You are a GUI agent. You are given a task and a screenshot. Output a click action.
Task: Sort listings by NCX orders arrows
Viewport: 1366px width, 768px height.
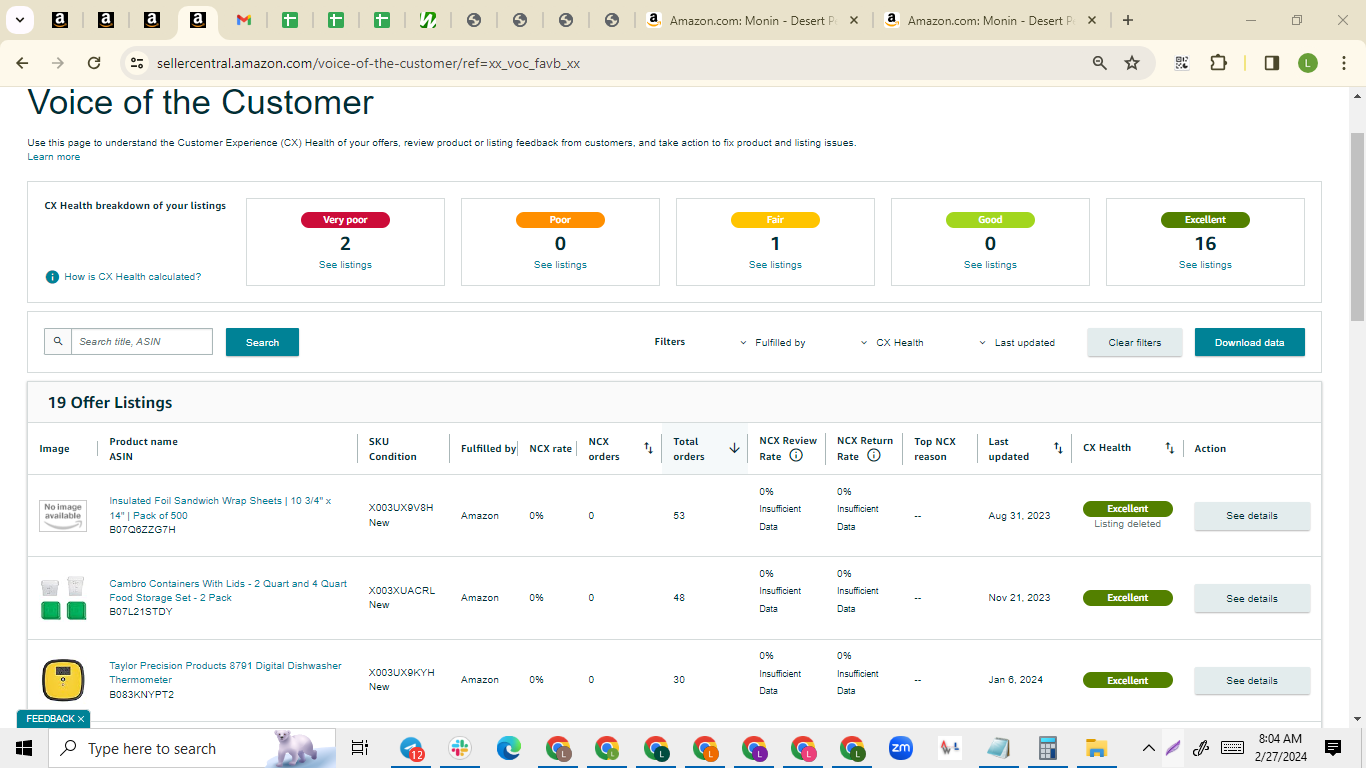tap(648, 448)
